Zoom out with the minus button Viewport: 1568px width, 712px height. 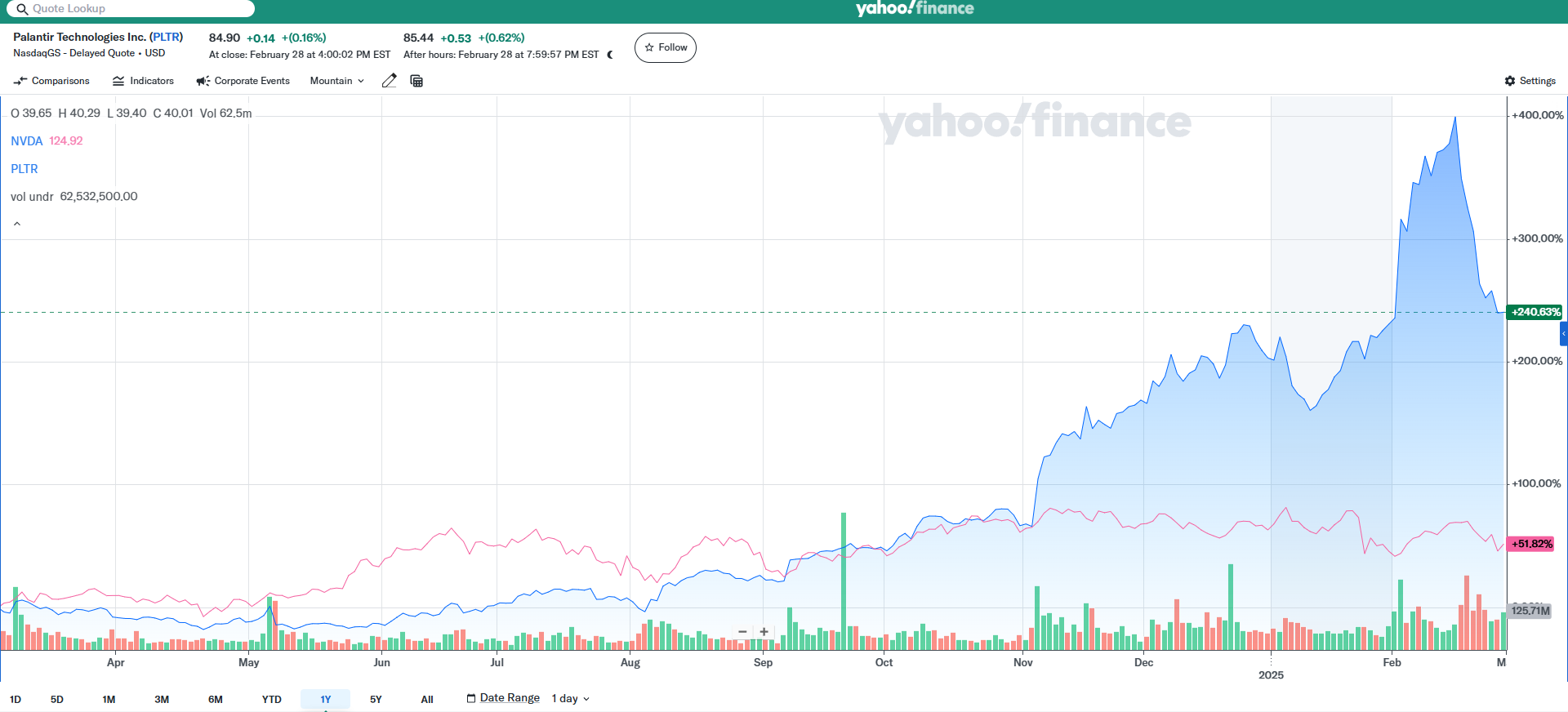point(742,632)
